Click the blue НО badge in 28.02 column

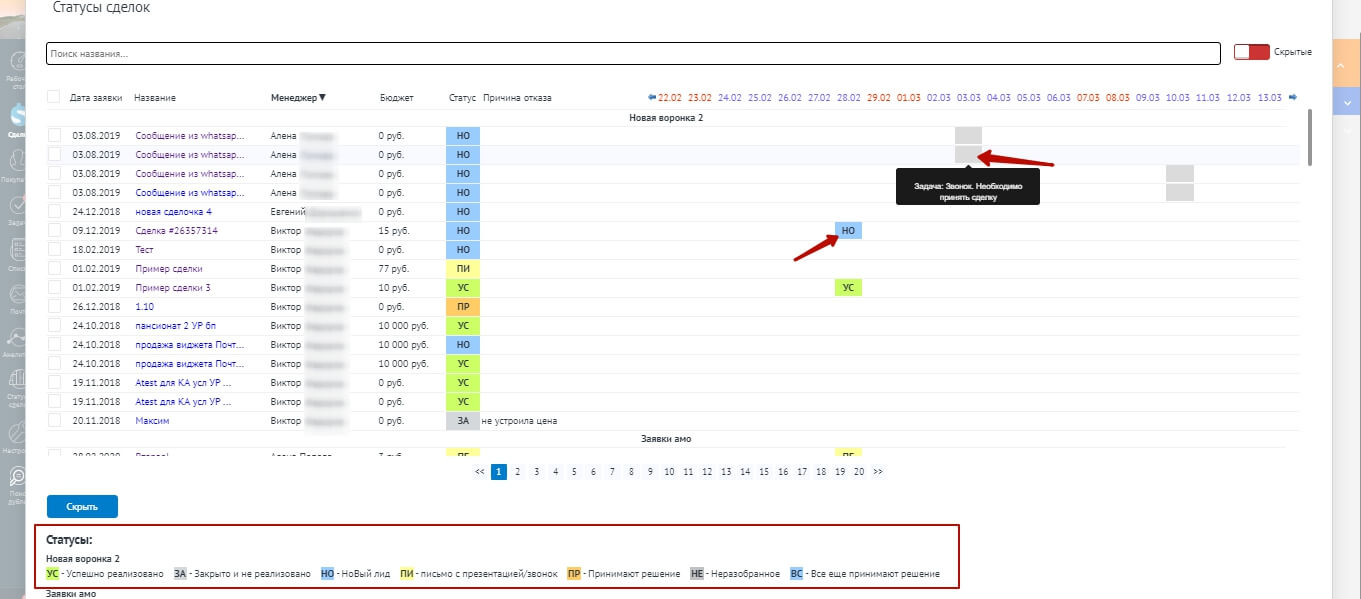coord(848,231)
